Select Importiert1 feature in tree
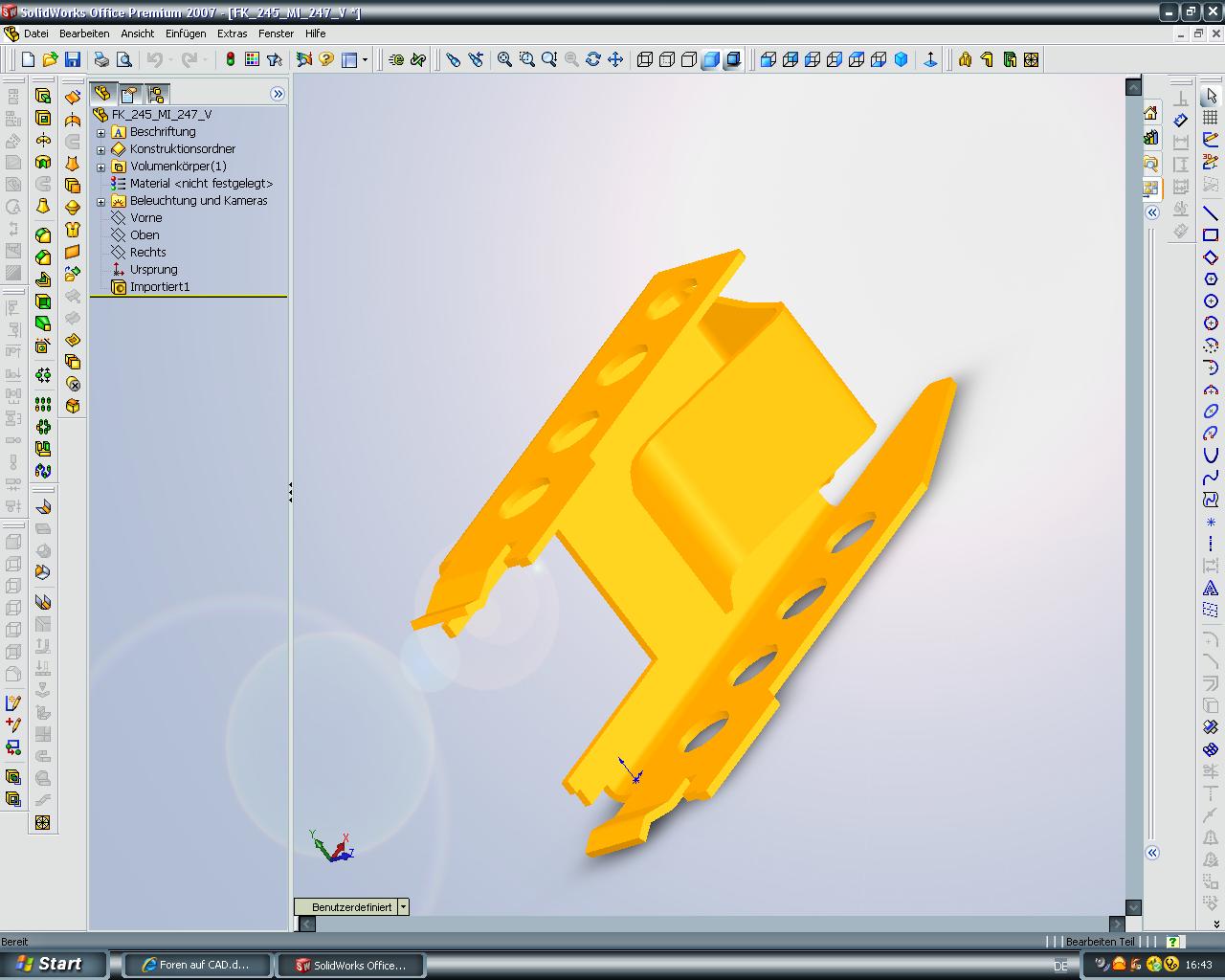Screen dimensions: 1225x980 (159, 287)
